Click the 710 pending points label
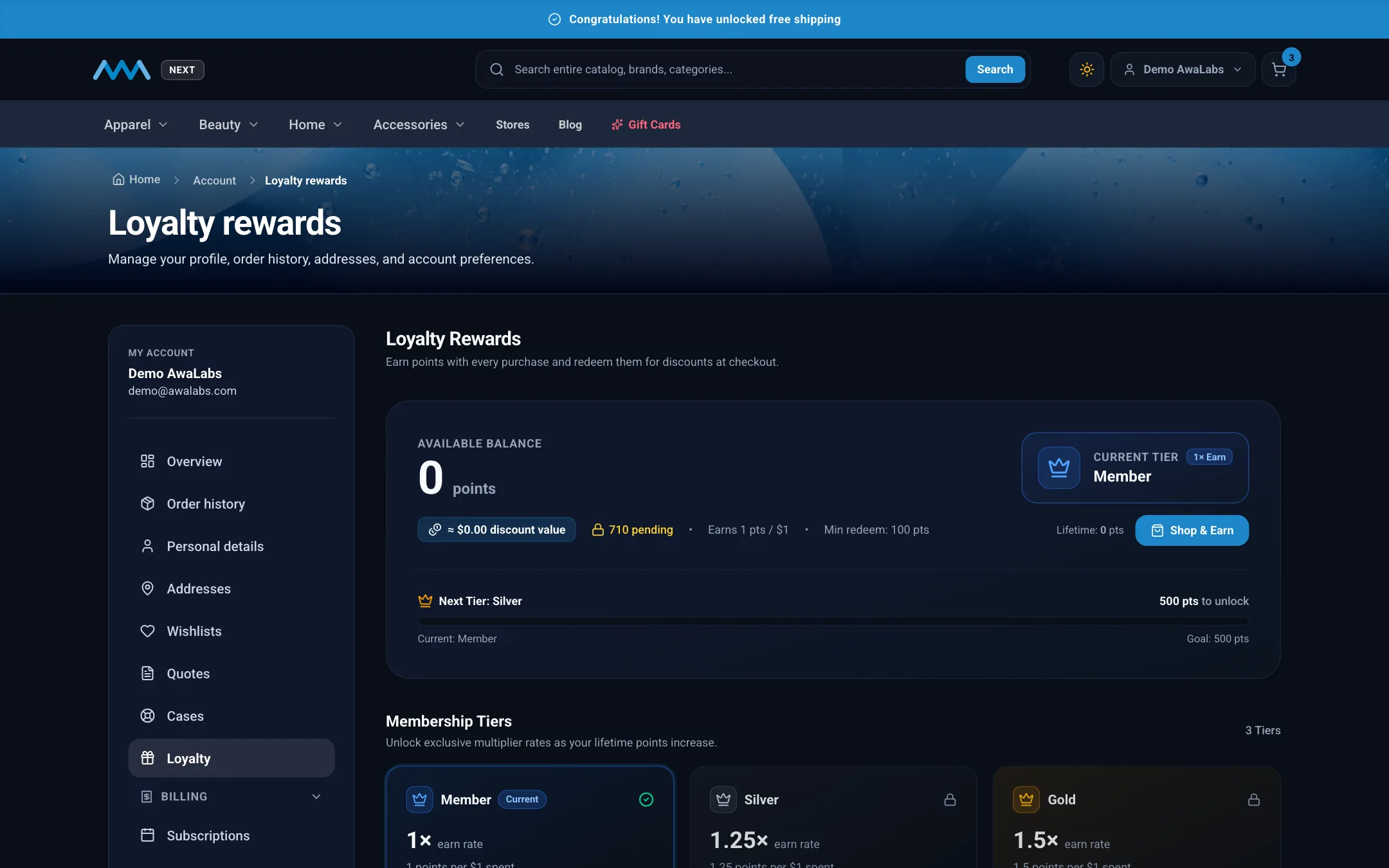 (x=632, y=530)
